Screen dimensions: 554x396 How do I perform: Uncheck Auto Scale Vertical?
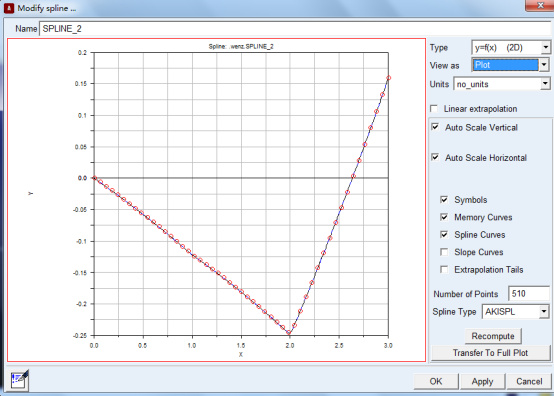[435, 127]
